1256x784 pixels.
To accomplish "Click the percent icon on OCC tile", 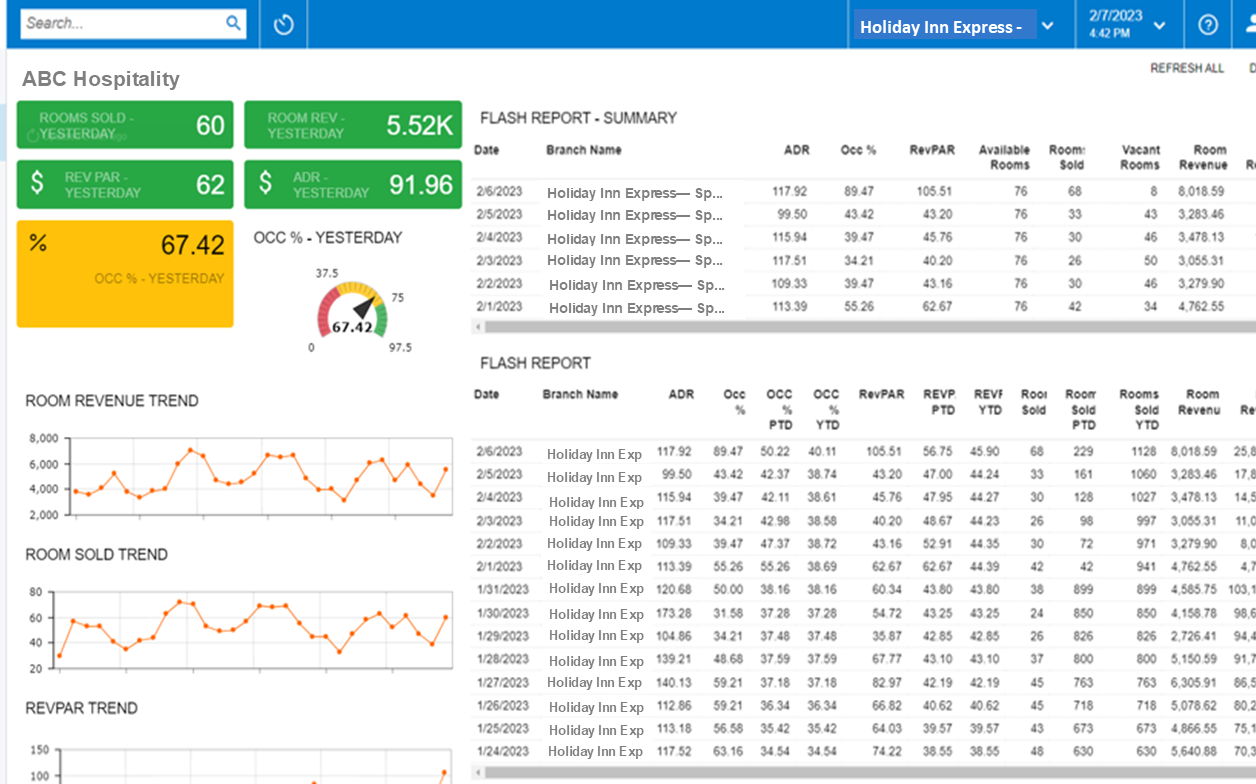I will pos(39,243).
